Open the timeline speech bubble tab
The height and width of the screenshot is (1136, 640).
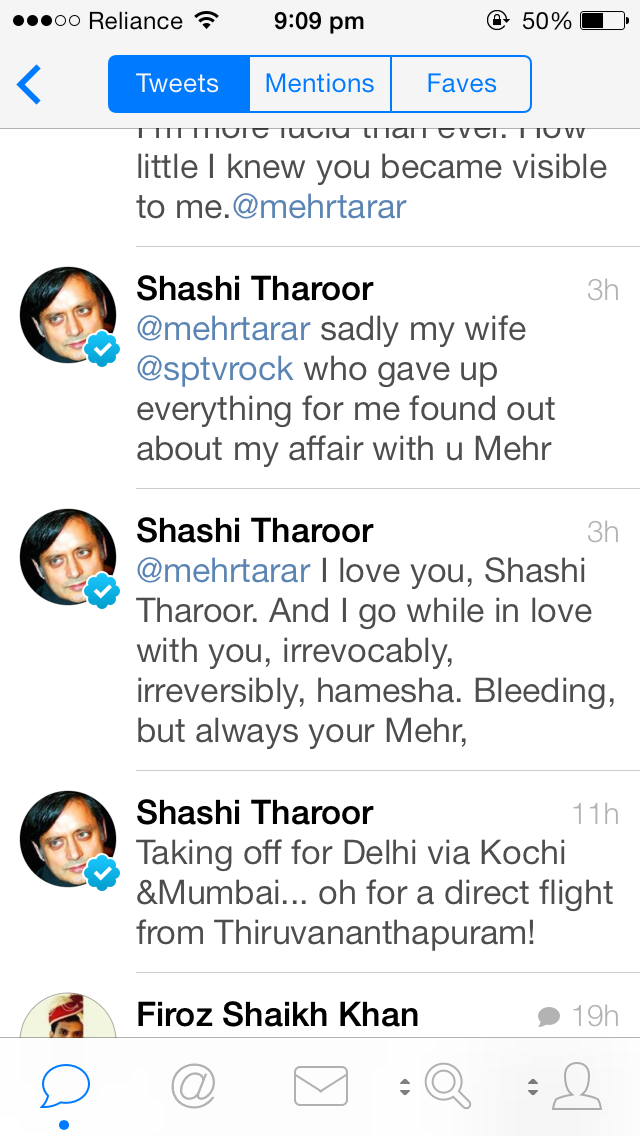(63, 1084)
